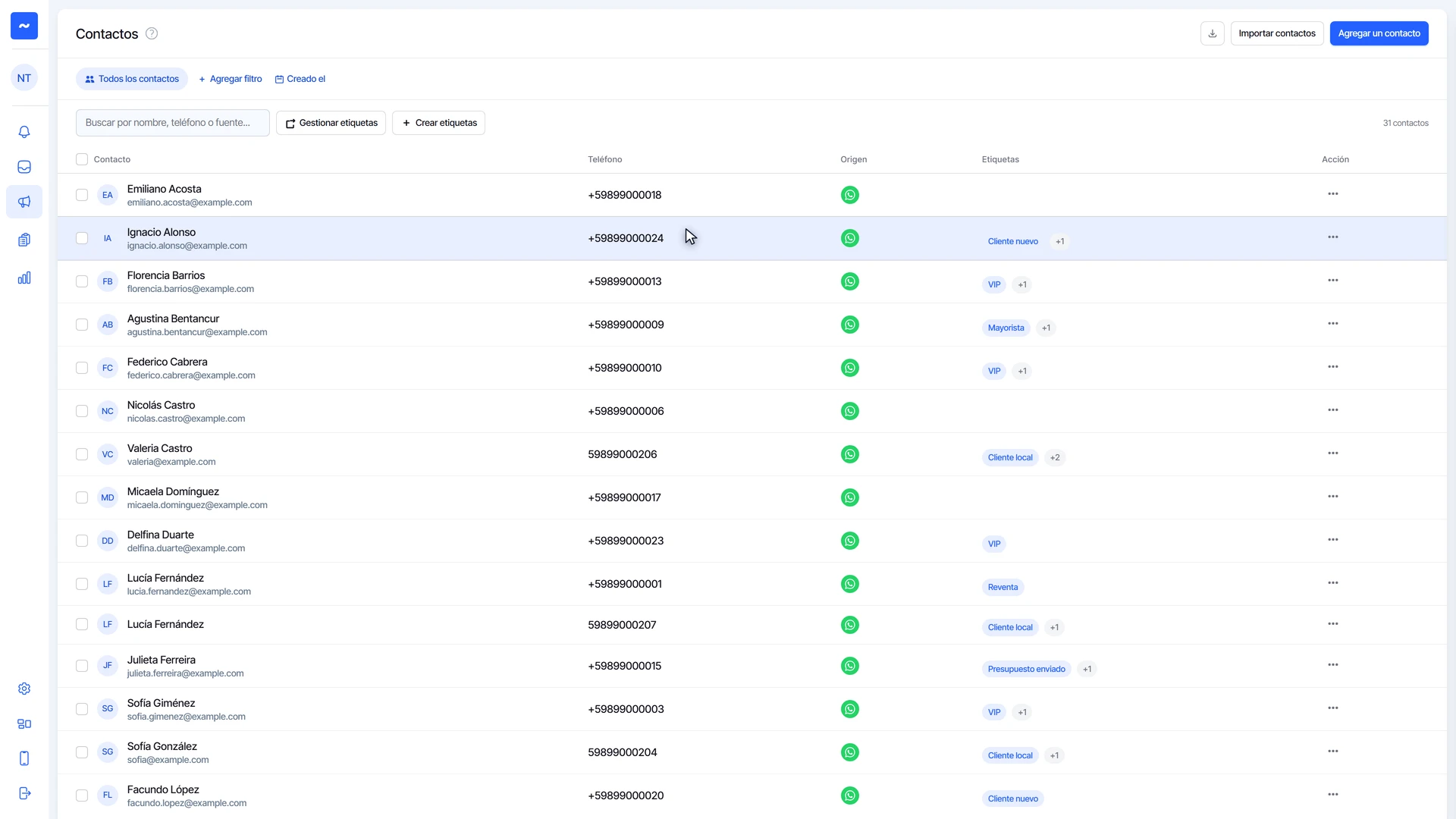Expand the +2 tags for Valeria Castro

1055,457
